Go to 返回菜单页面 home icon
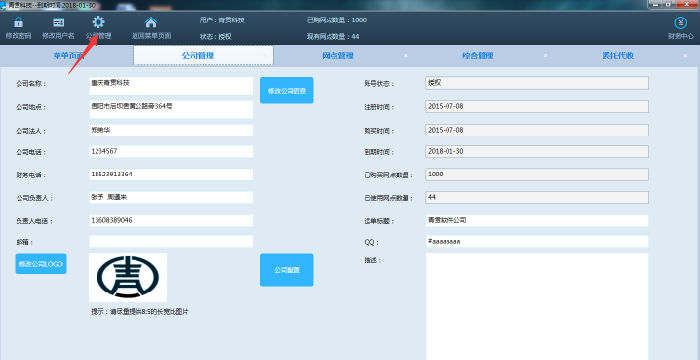This screenshot has width=700, height=360. (151, 22)
